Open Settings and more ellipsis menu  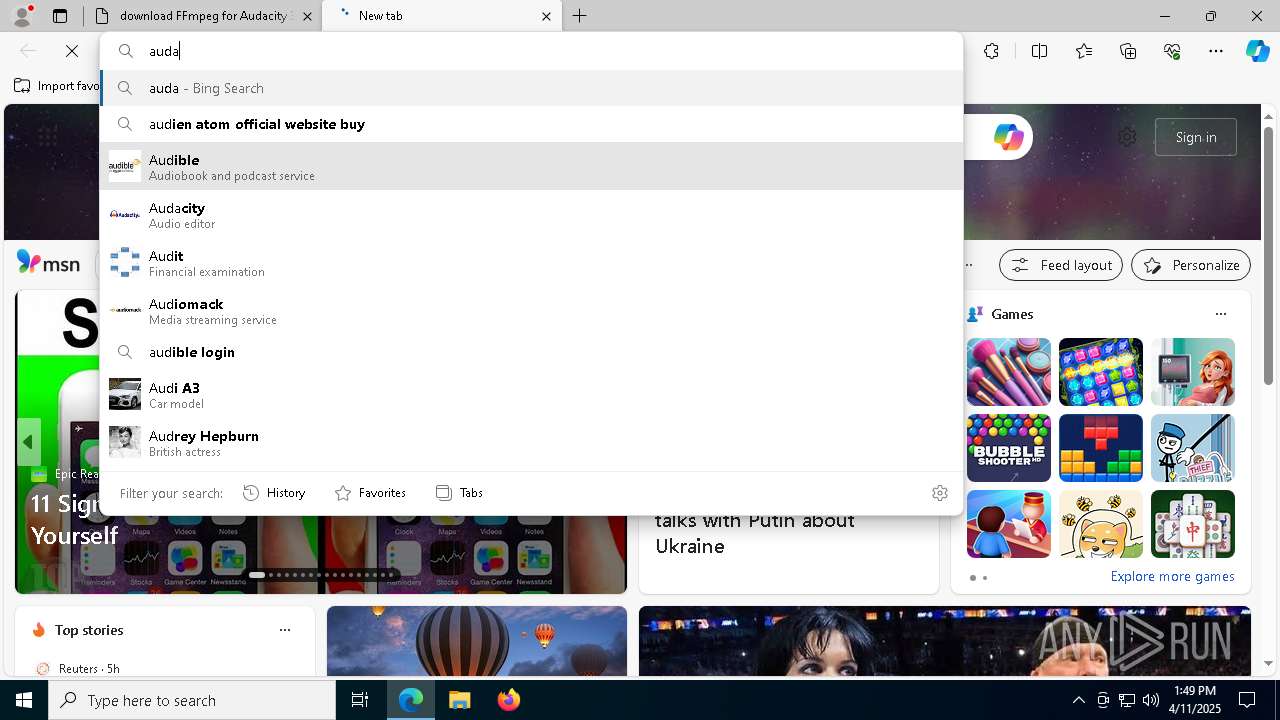(1216, 51)
